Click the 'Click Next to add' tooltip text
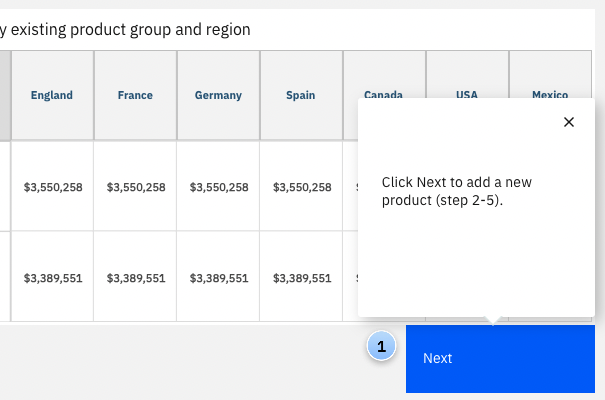605x400 pixels. (x=456, y=191)
